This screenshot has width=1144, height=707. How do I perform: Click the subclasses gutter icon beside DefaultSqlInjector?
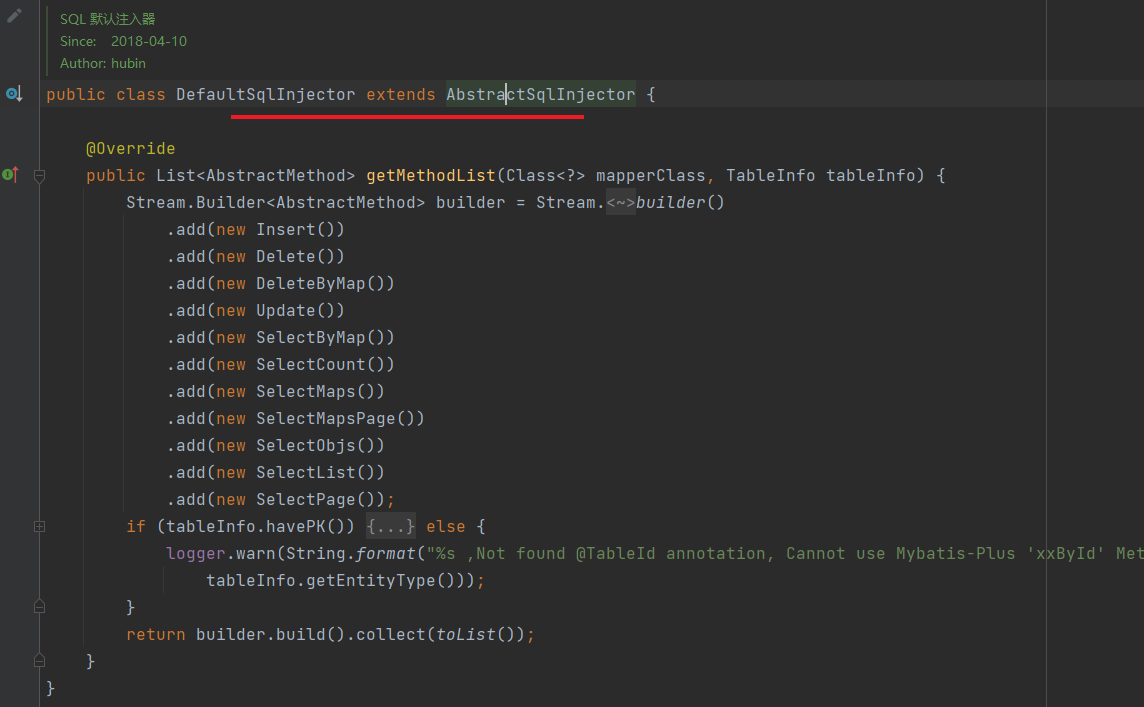tap(13, 94)
